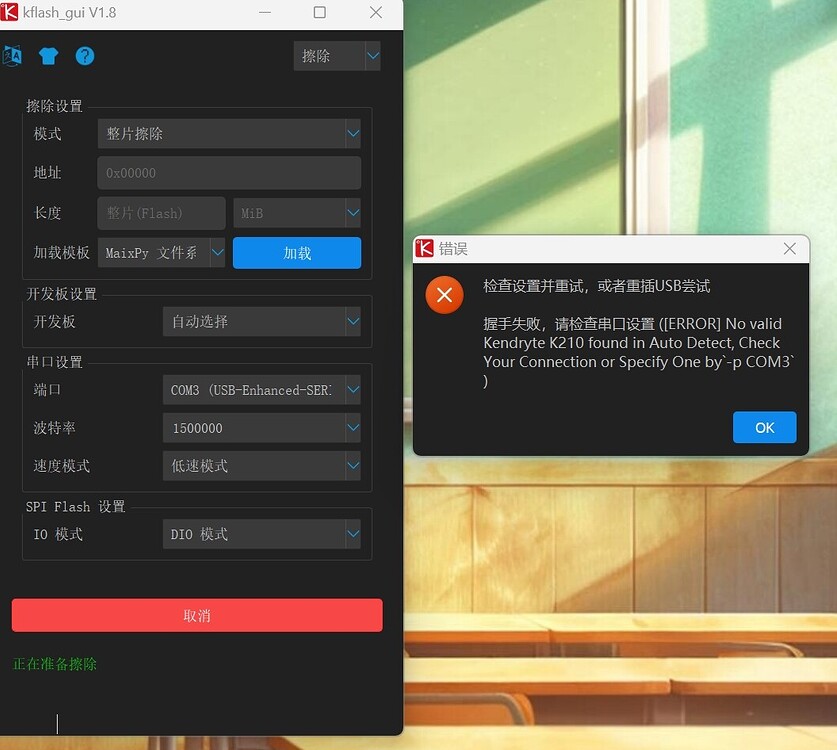Image resolution: width=837 pixels, height=750 pixels.
Task: Click the 错误 dialog title text
Action: click(453, 249)
